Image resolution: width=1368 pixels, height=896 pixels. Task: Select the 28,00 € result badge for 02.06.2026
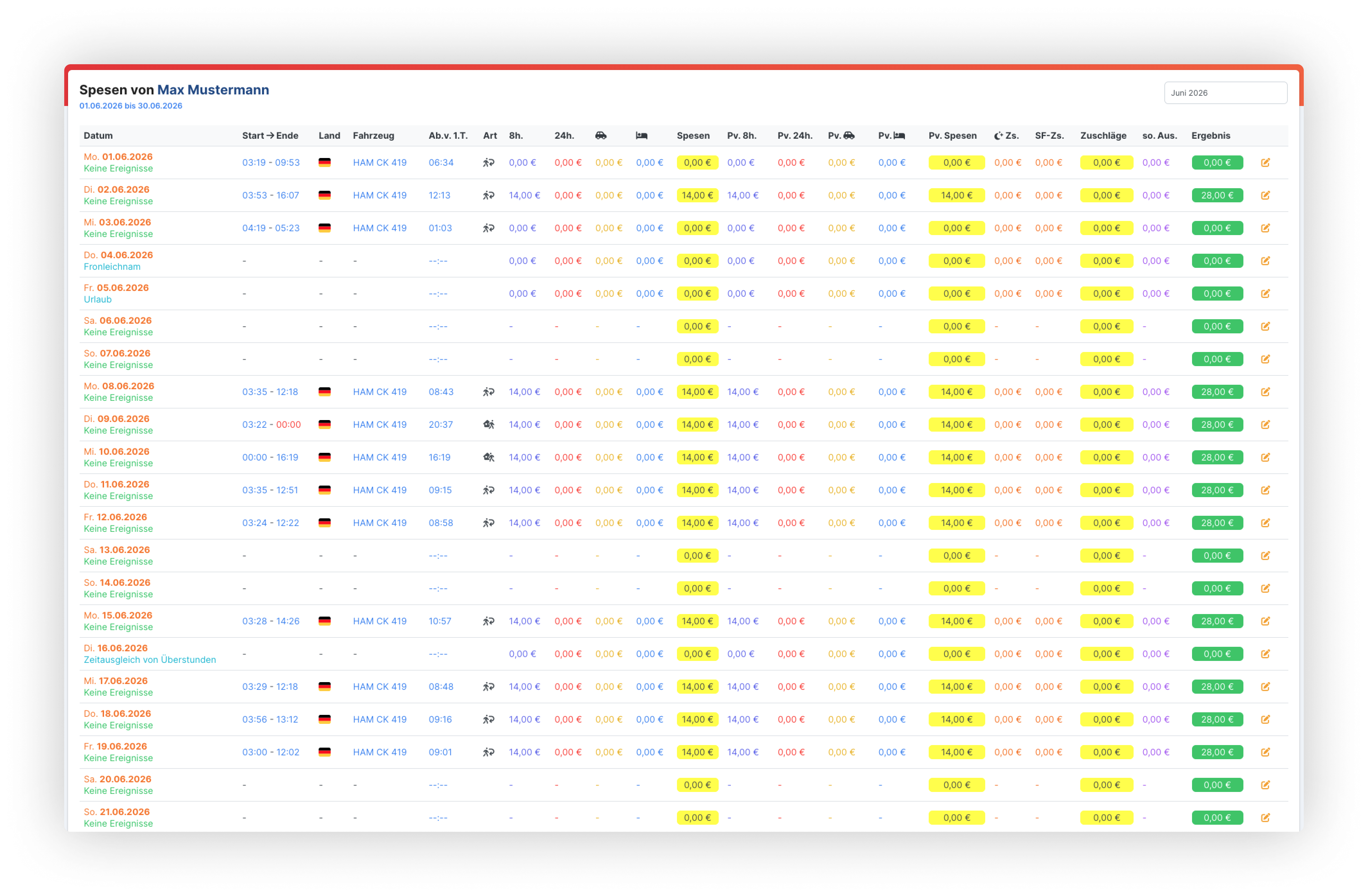tap(1217, 195)
